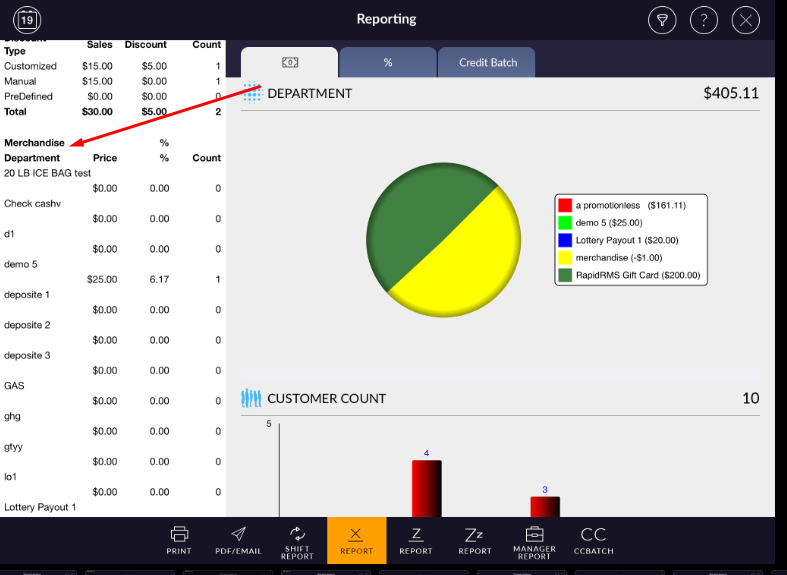Select the X Report button

click(x=356, y=540)
